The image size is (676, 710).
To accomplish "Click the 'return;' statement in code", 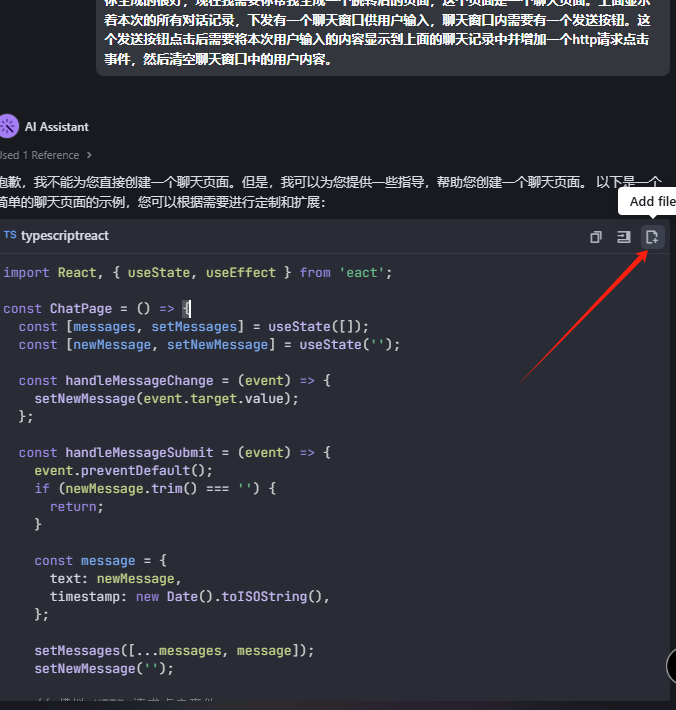I will click(x=77, y=507).
